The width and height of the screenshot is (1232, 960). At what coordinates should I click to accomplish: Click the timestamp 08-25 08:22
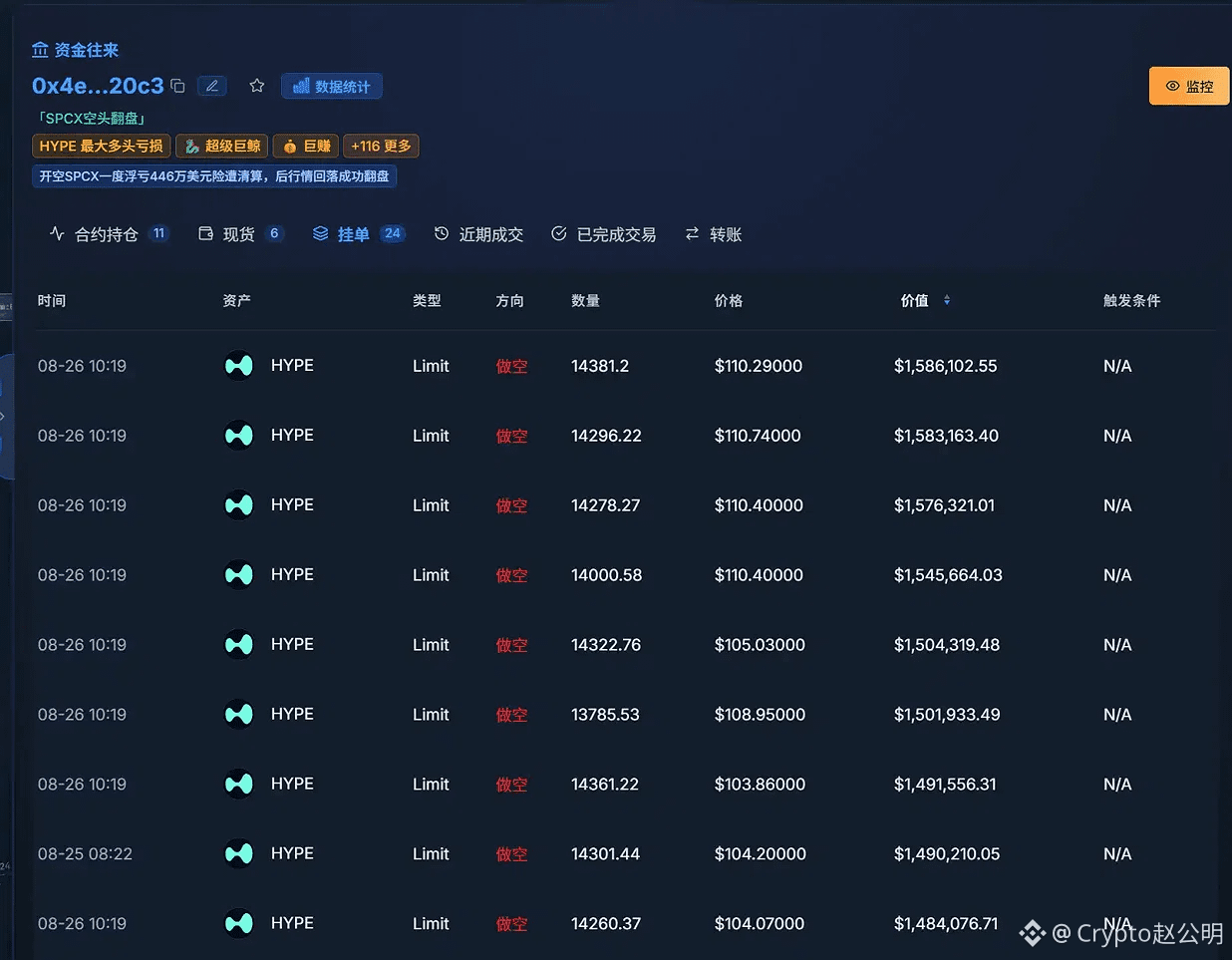(85, 854)
